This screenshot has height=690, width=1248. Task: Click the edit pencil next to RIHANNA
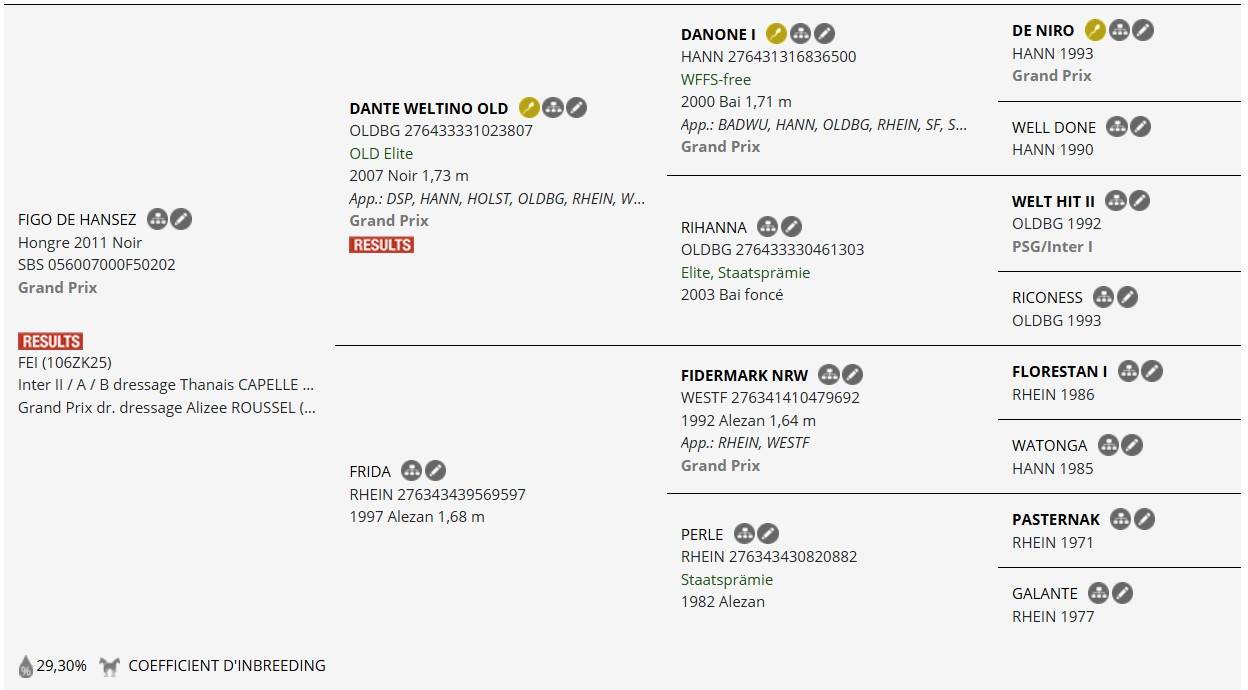tap(791, 227)
